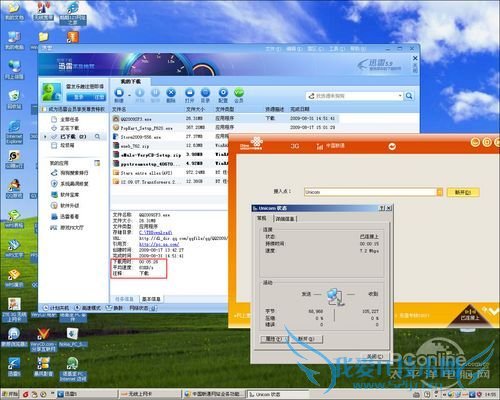Open the storage directory link in file details
The width and height of the screenshot is (500, 400).
coord(155,232)
